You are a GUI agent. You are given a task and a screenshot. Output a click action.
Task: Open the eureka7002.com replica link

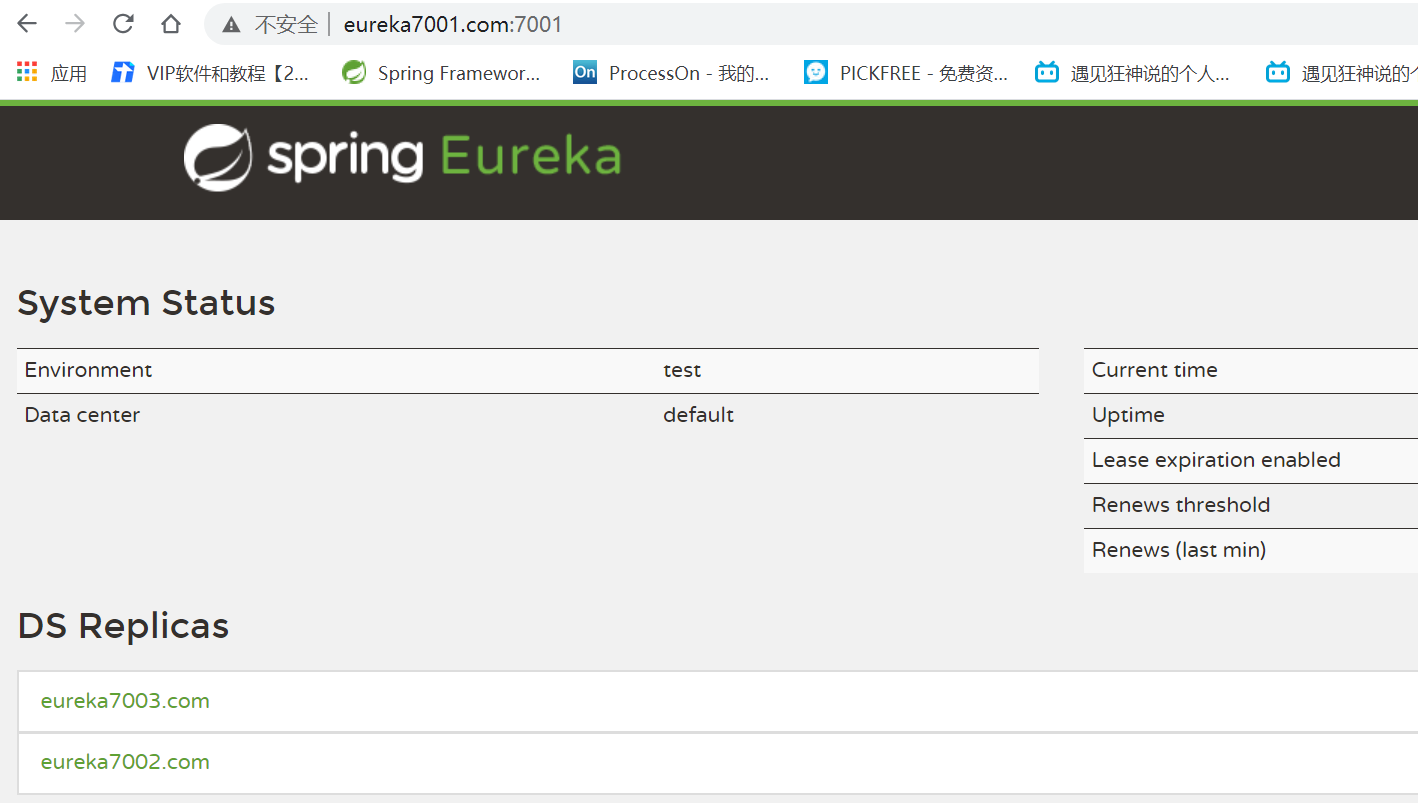[x=125, y=762]
